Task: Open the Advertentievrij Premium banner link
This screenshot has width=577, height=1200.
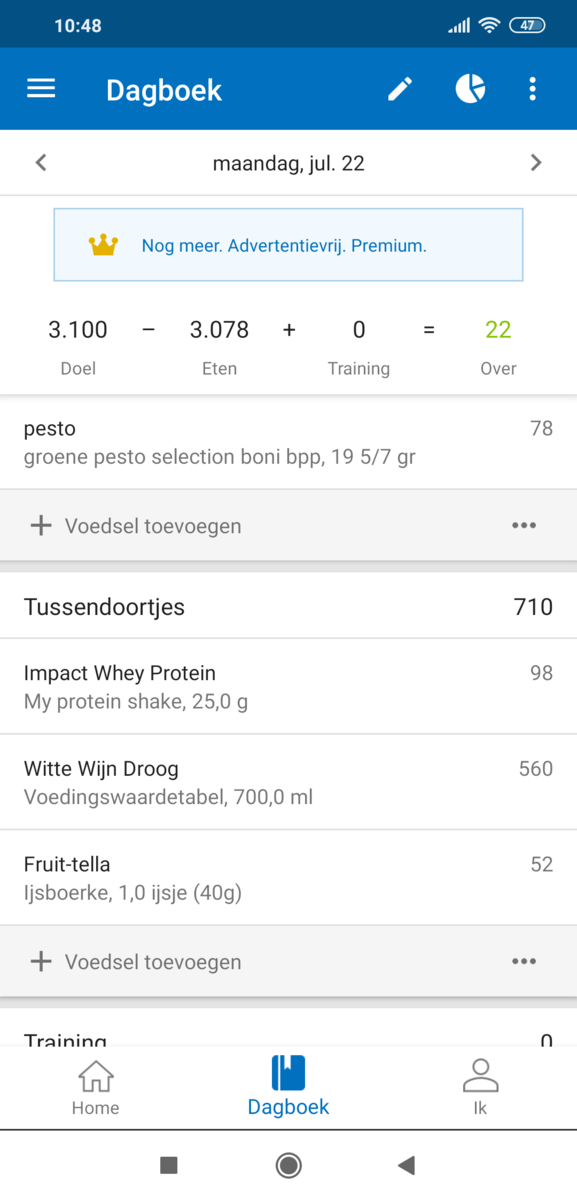Action: (288, 244)
